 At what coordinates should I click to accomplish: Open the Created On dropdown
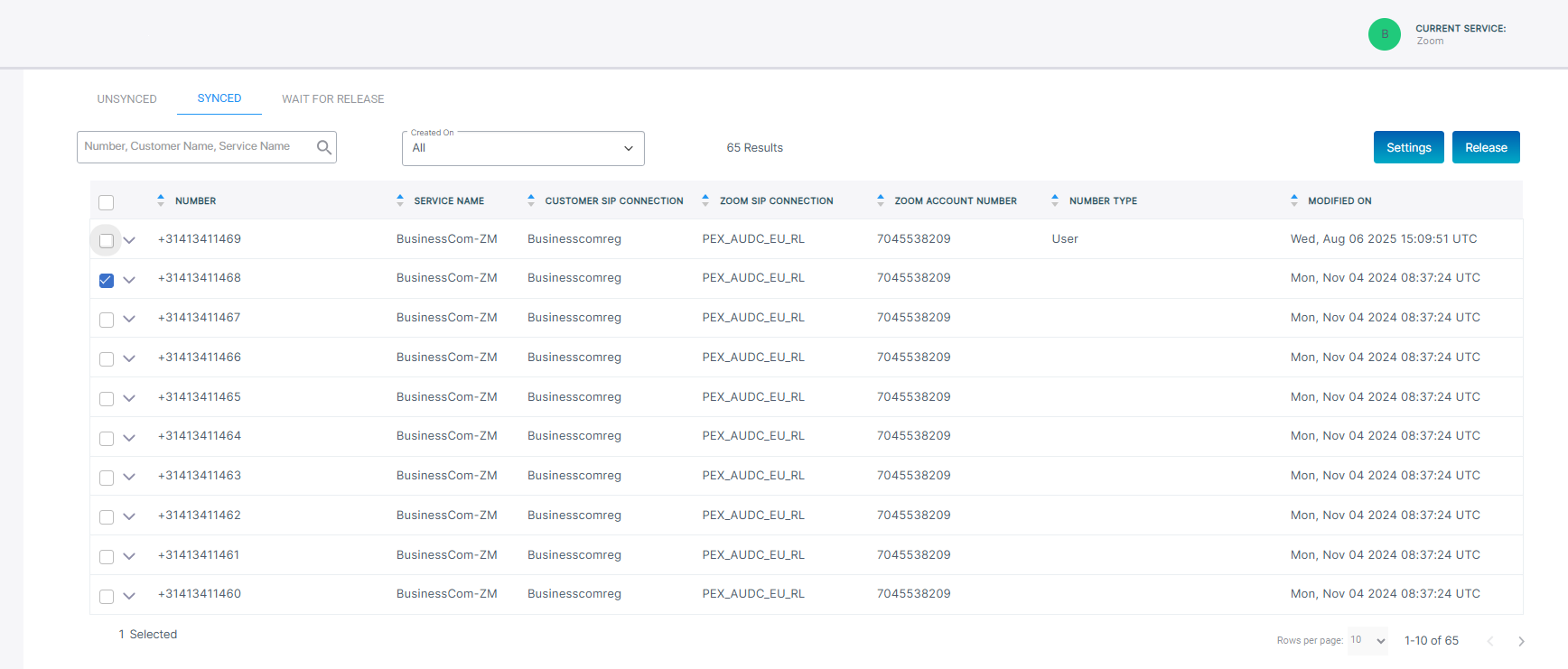(523, 148)
